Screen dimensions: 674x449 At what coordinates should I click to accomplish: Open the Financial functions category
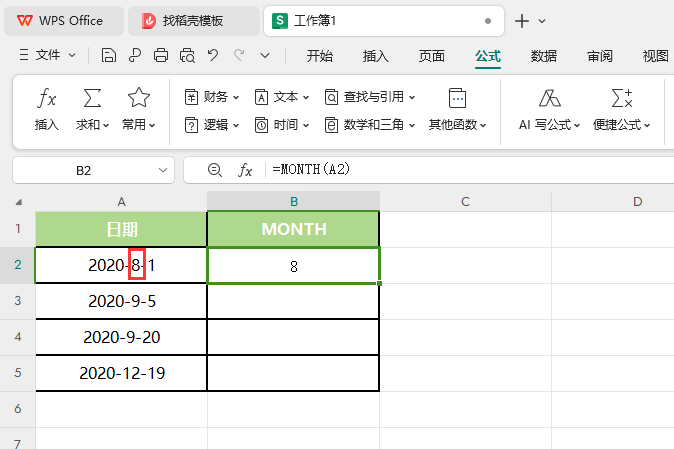click(211, 97)
